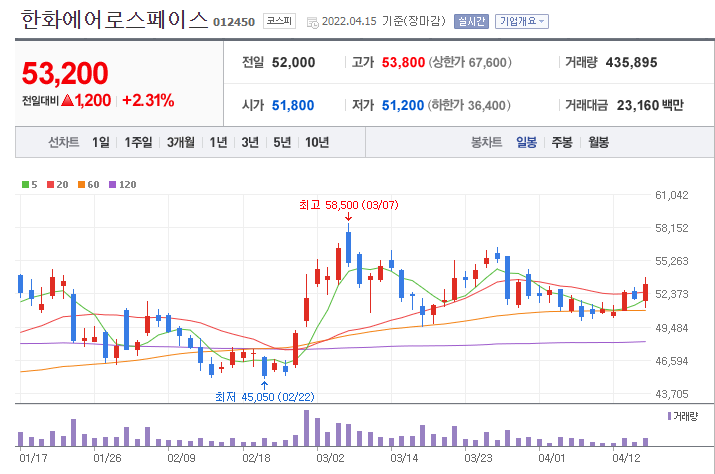715x474 pixels.
Task: Click the 시가 value 51,800
Action: click(293, 105)
